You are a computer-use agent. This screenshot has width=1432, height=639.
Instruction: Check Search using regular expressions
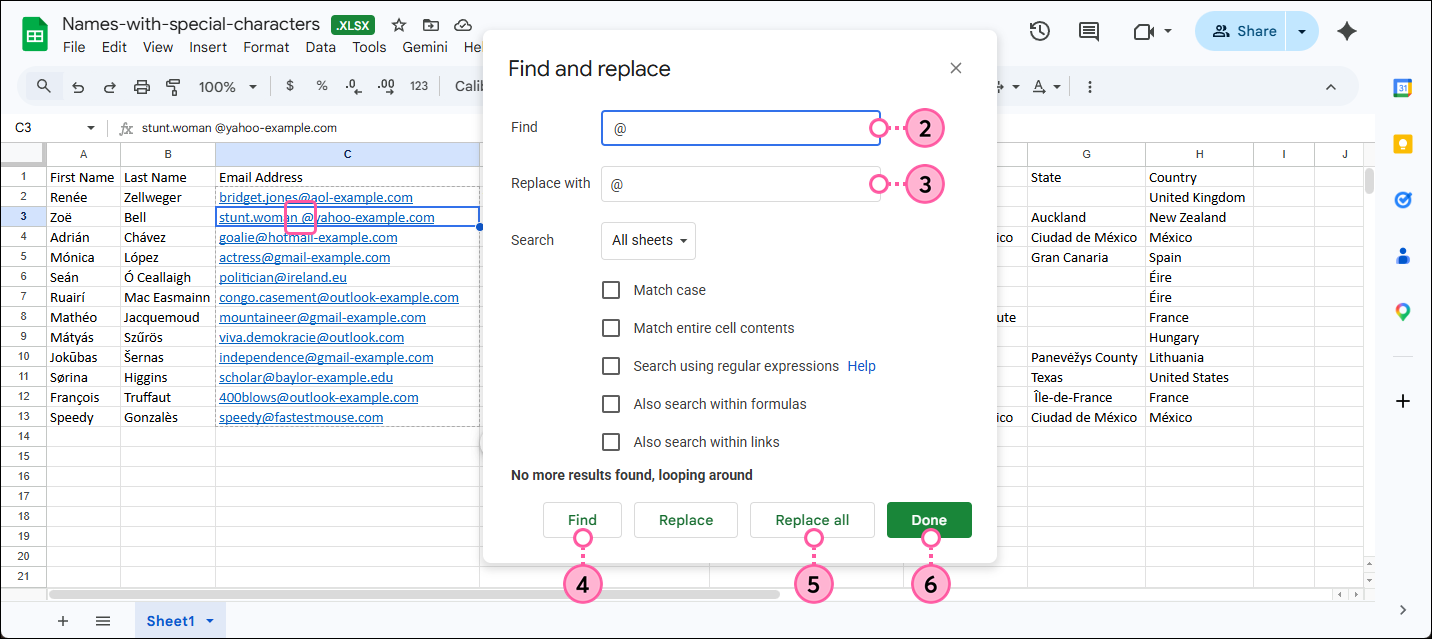pos(611,366)
